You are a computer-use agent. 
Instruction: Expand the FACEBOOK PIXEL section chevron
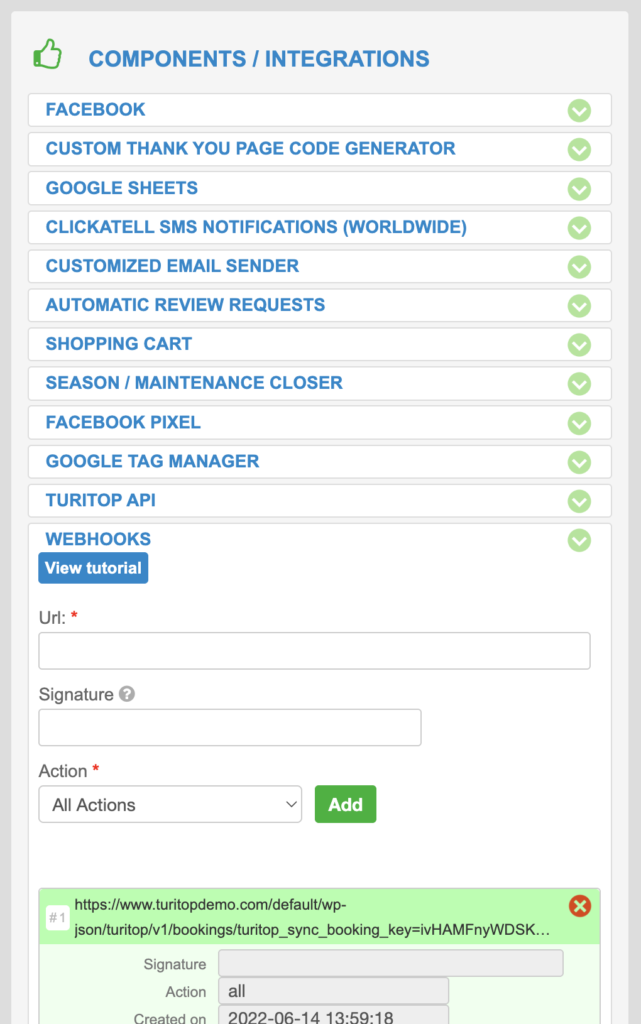579,423
